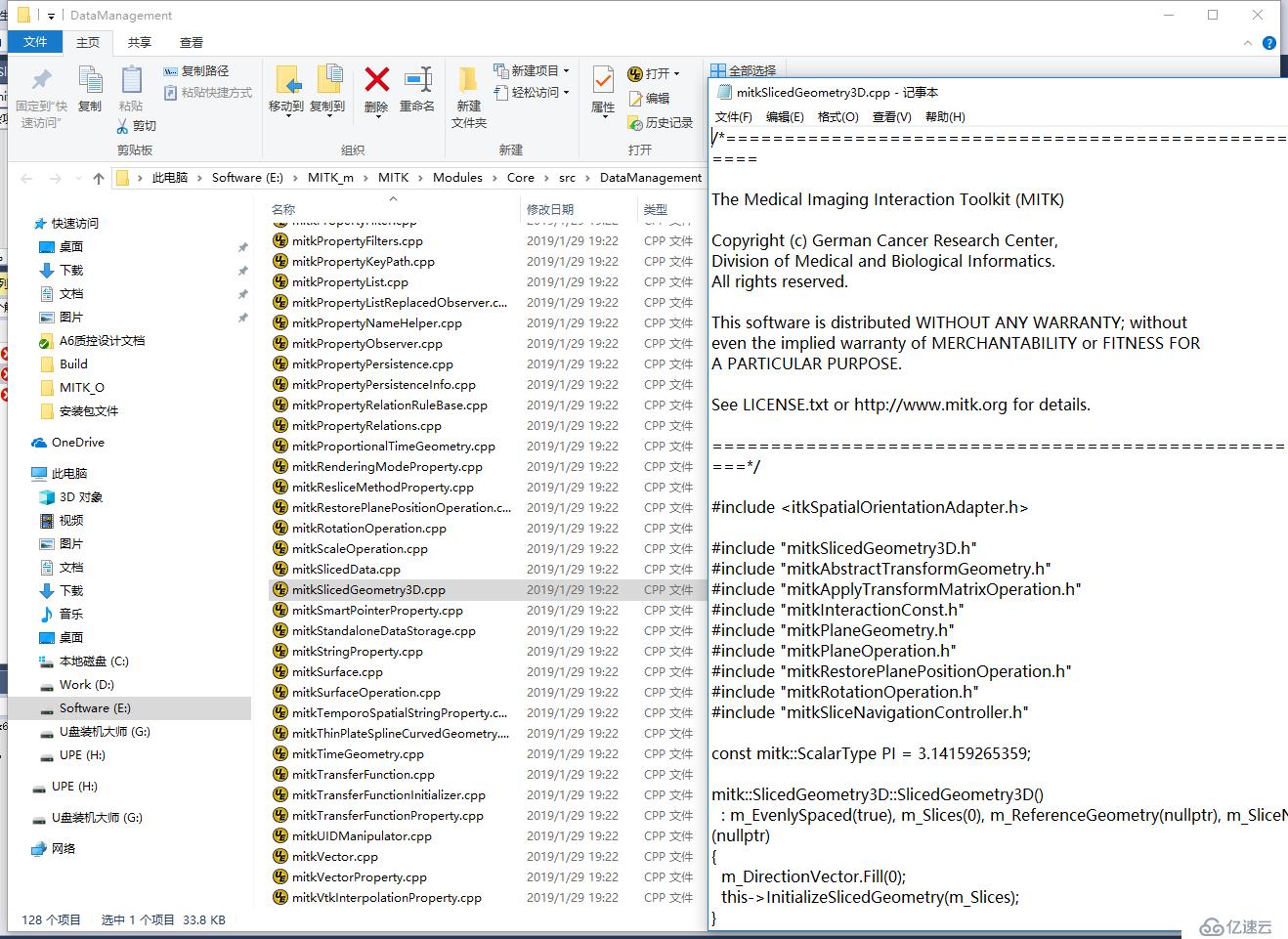This screenshot has height=939, width=1288.
Task: Click History (历史记录) ribbon button
Action: pos(660,123)
